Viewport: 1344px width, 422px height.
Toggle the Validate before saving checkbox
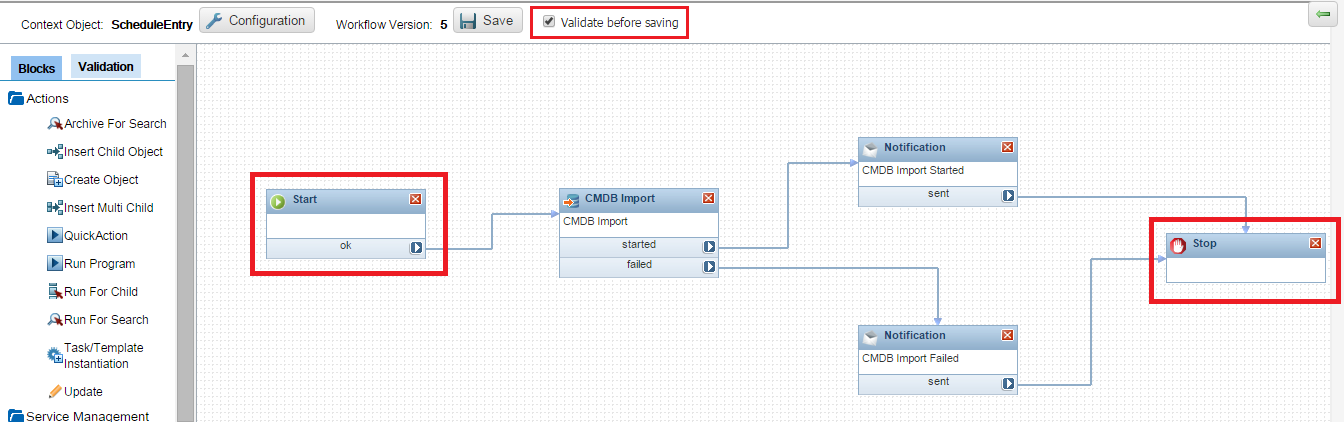click(x=548, y=21)
